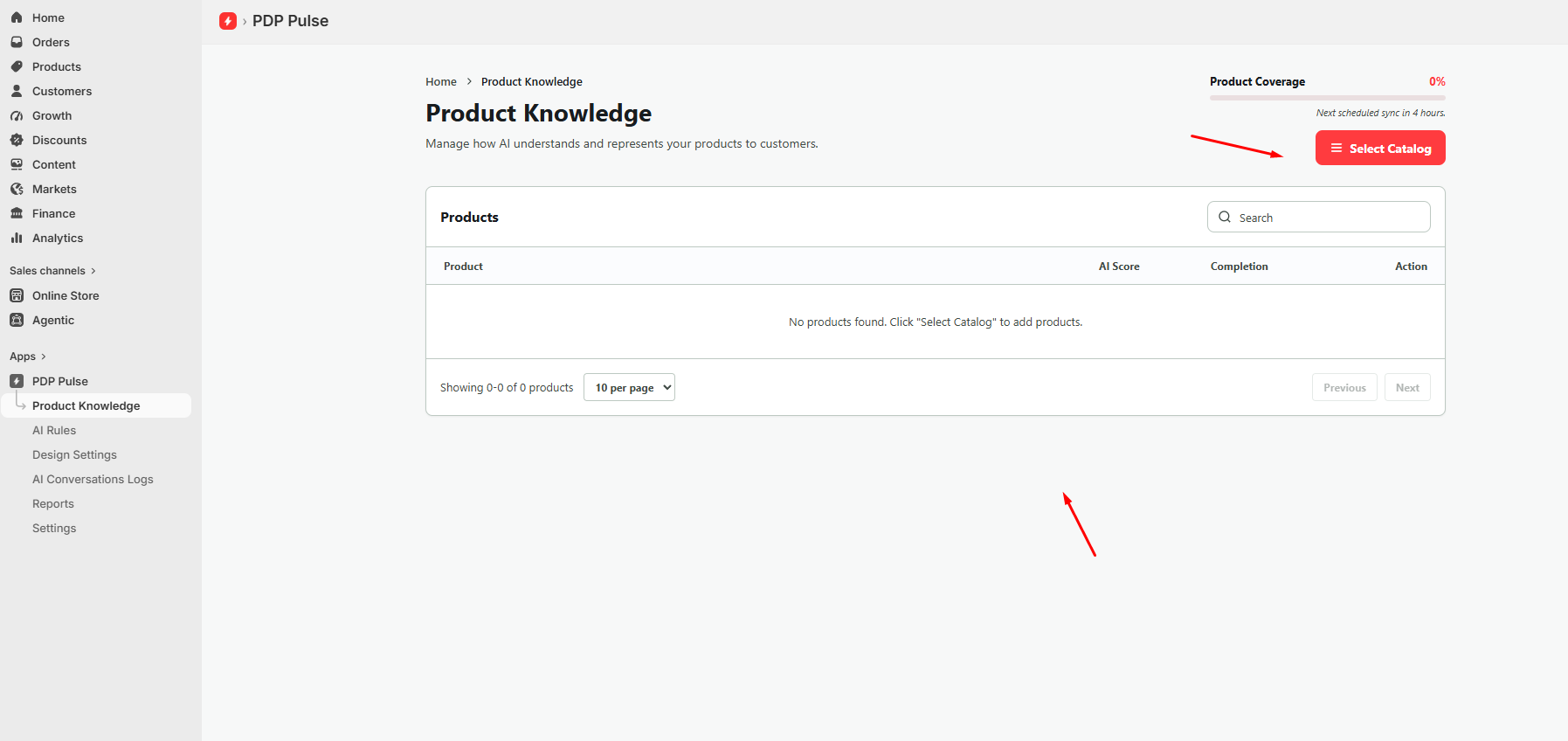Click the Completion column header

[x=1240, y=267]
